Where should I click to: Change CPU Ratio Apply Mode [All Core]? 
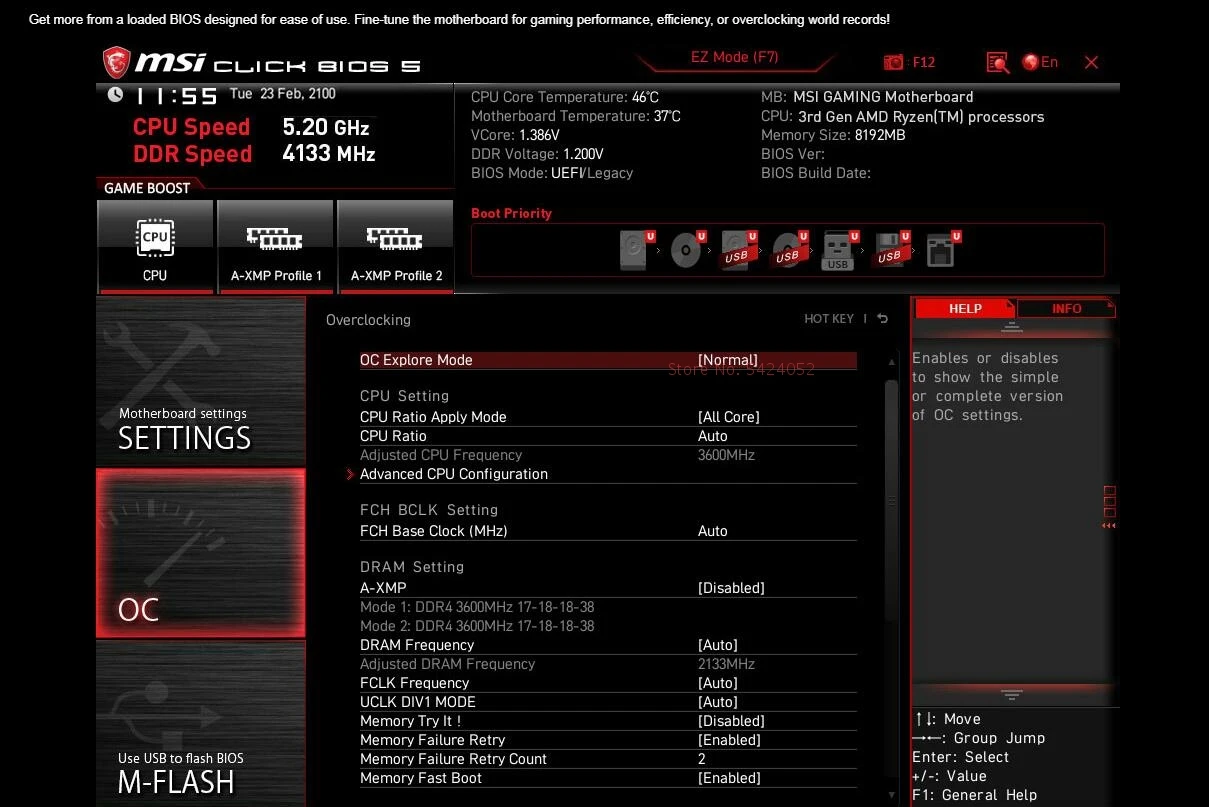click(729, 417)
